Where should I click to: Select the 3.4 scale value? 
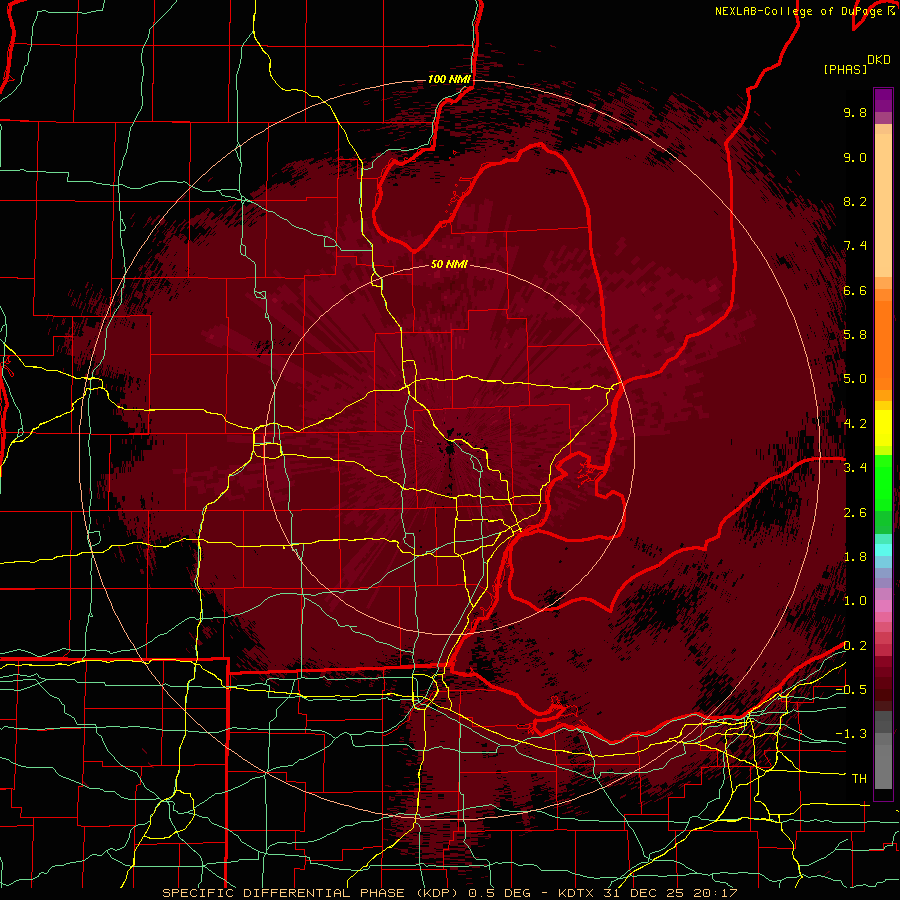click(x=855, y=468)
